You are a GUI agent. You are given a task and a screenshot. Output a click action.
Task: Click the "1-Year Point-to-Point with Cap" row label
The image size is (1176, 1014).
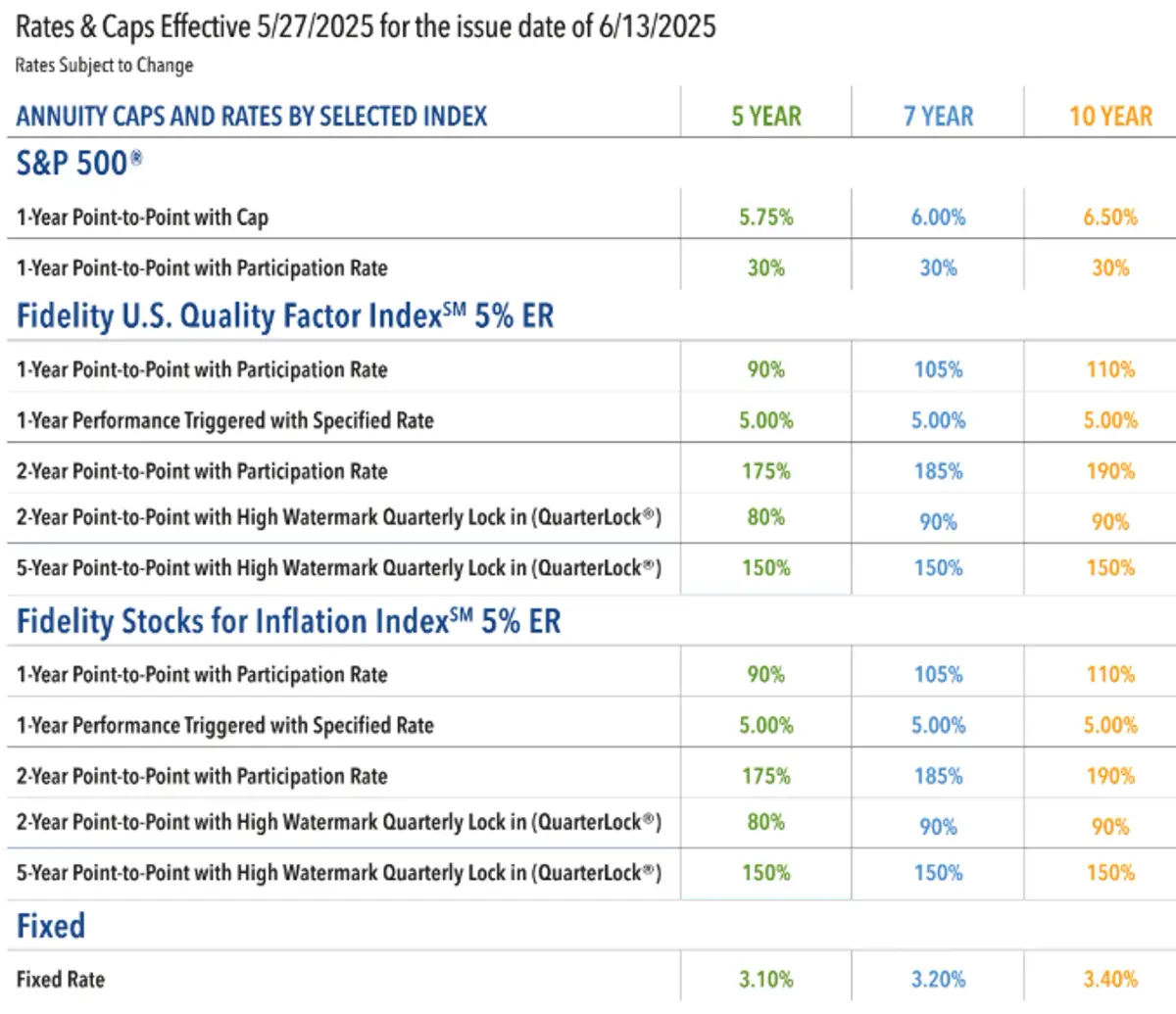pos(142,217)
